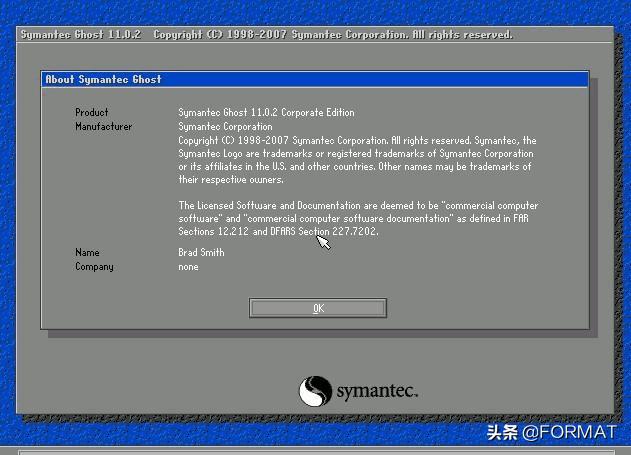
Task: Click the Company label
Action: [x=94, y=267]
